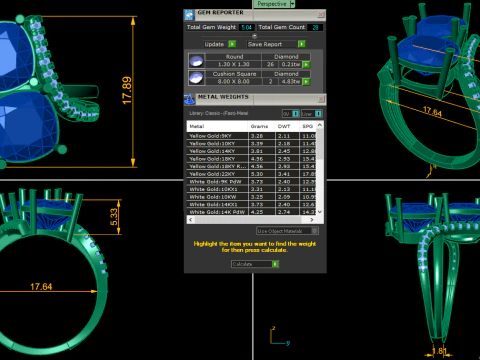The height and width of the screenshot is (360, 480).
Task: Click the 17.64 diameter label in front viewport
Action: click(41, 287)
